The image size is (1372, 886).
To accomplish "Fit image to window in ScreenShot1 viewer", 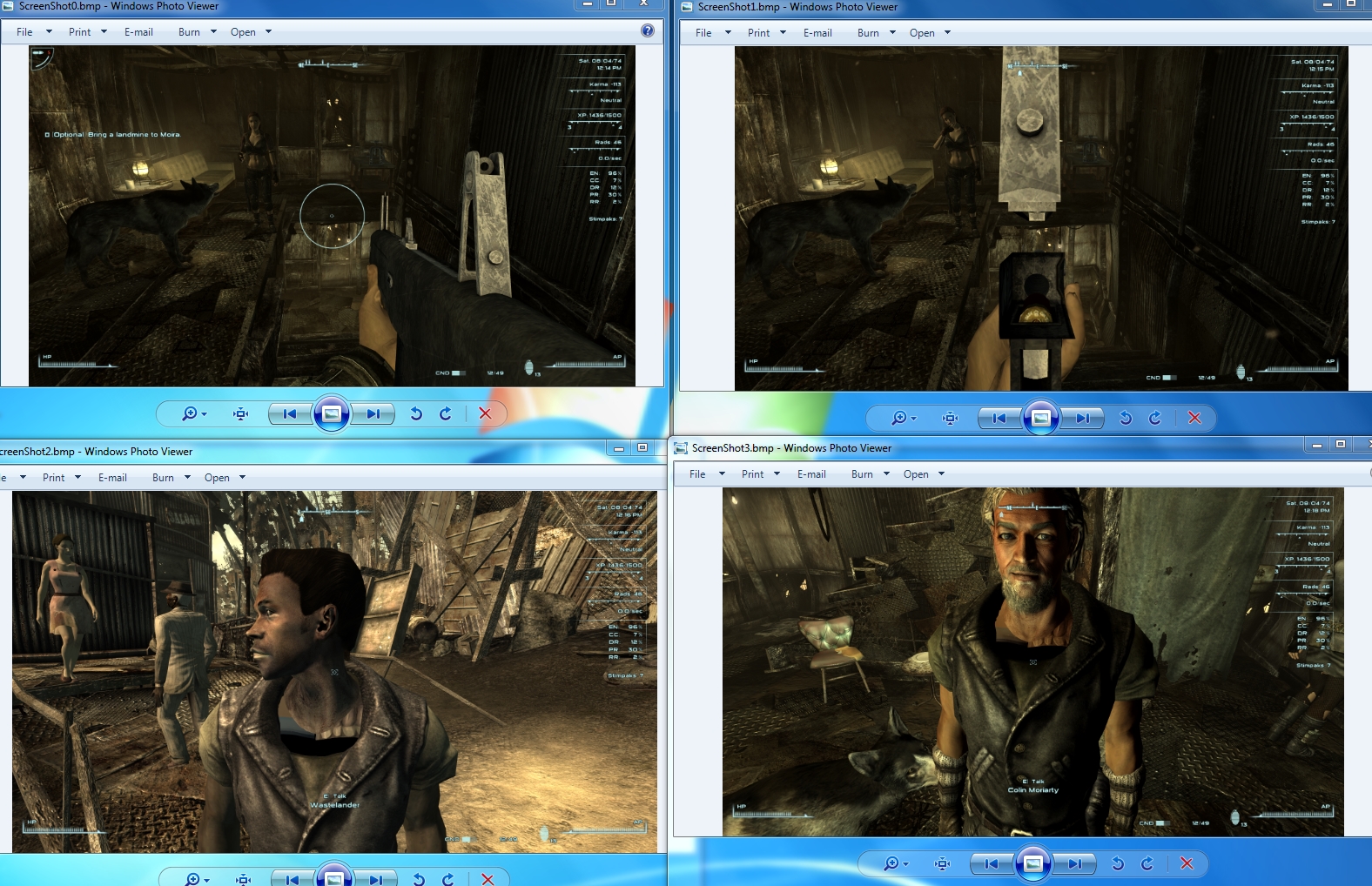I will (951, 418).
